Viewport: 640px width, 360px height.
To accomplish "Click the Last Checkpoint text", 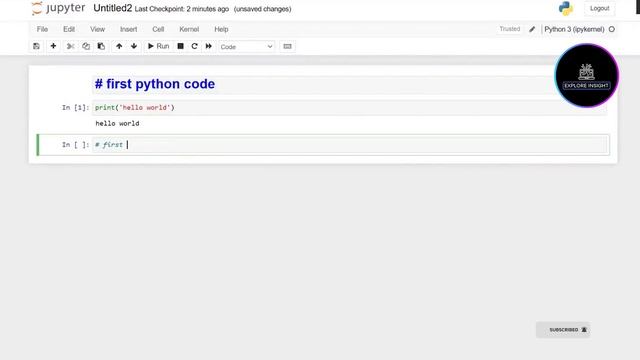I will [x=182, y=9].
